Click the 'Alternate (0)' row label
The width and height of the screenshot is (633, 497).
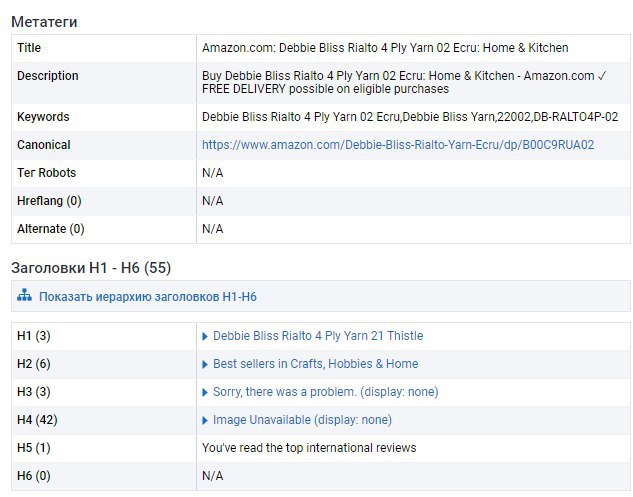[50, 229]
